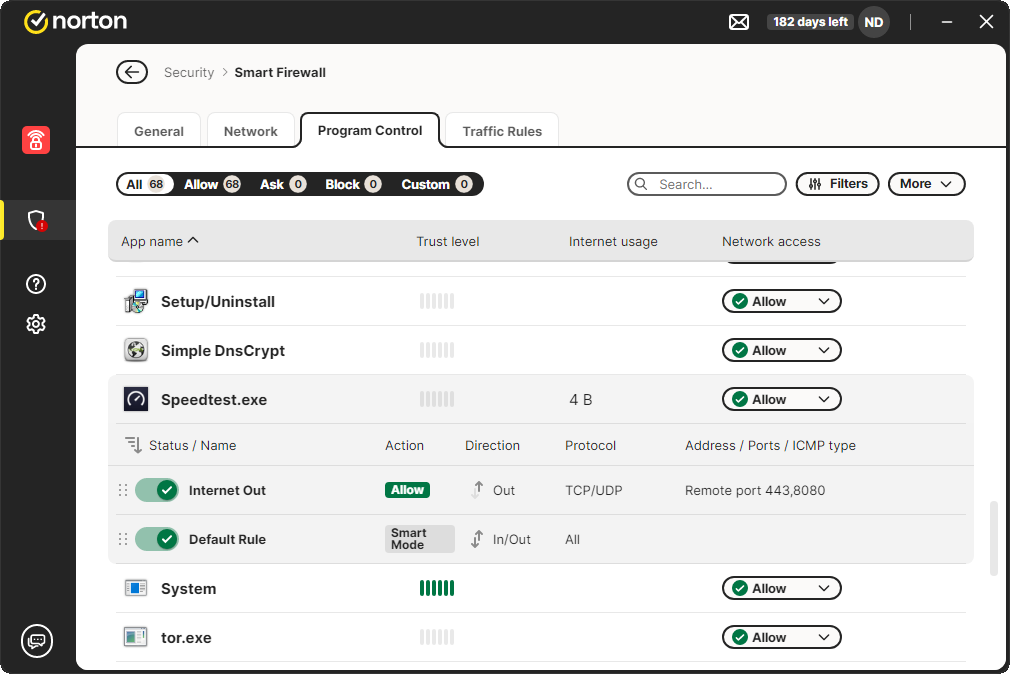The image size is (1010, 674).
Task: Turn off the Default Rule toggle
Action: click(156, 539)
